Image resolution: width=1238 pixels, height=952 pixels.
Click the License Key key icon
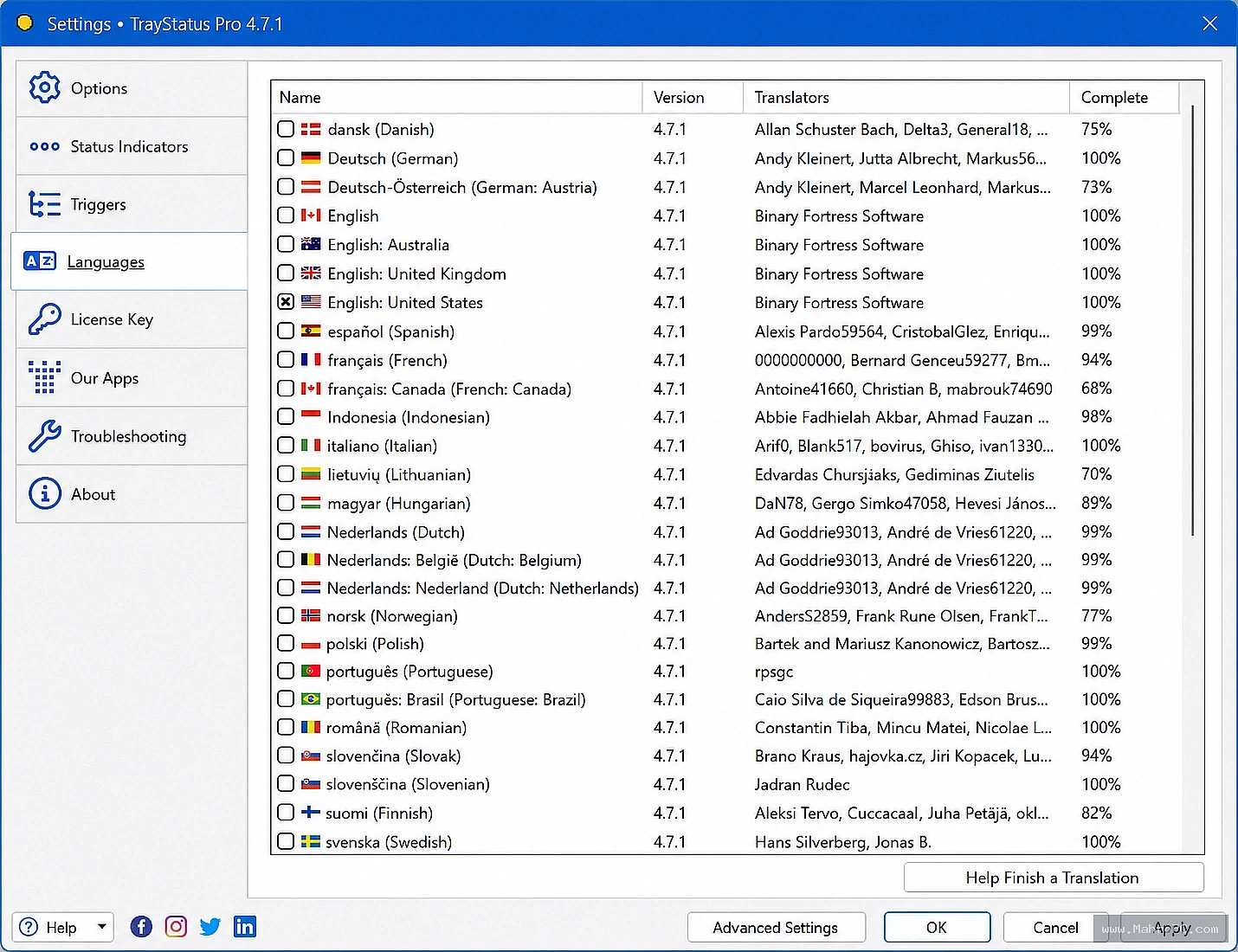pos(45,319)
